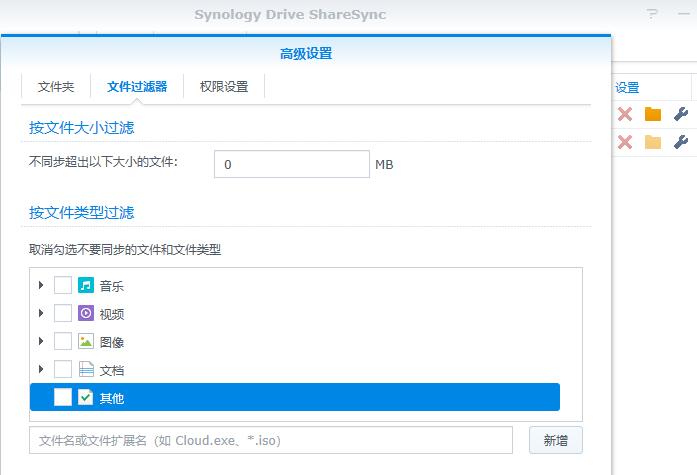
Task: Click the 新增 button
Action: tap(555, 440)
